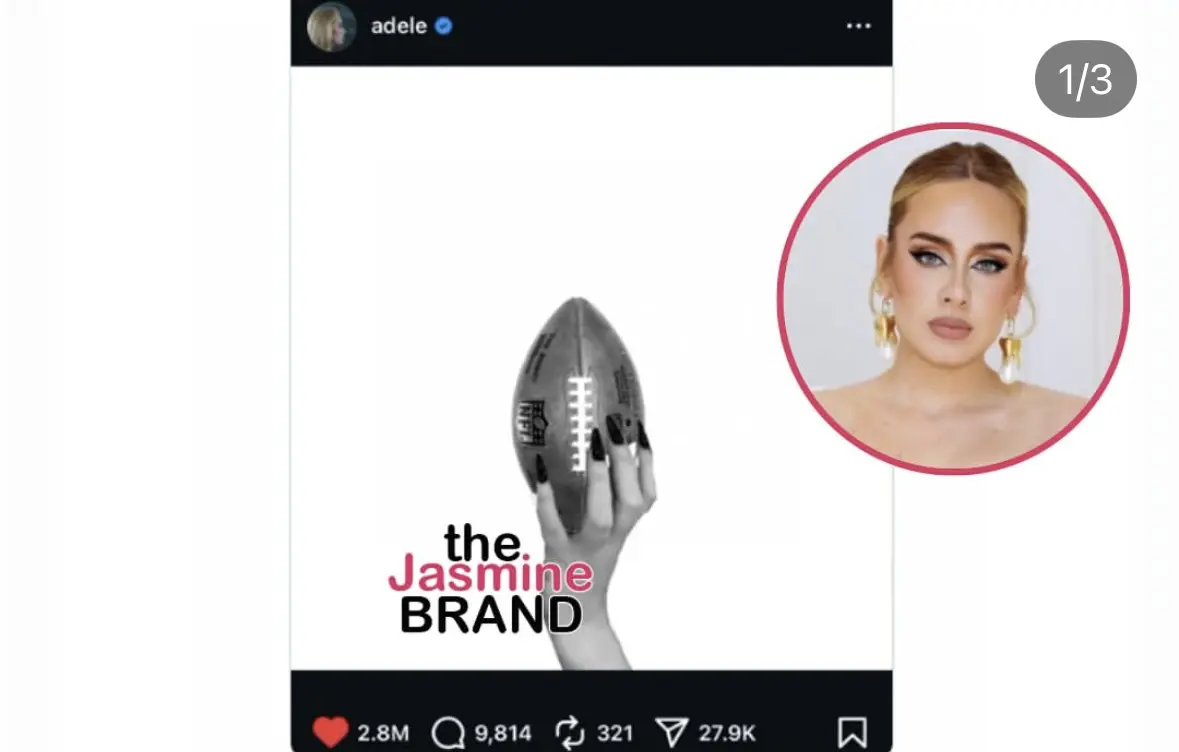The height and width of the screenshot is (752, 1179).
Task: Click the Jasmine BRAND watermark logo
Action: click(x=490, y=579)
